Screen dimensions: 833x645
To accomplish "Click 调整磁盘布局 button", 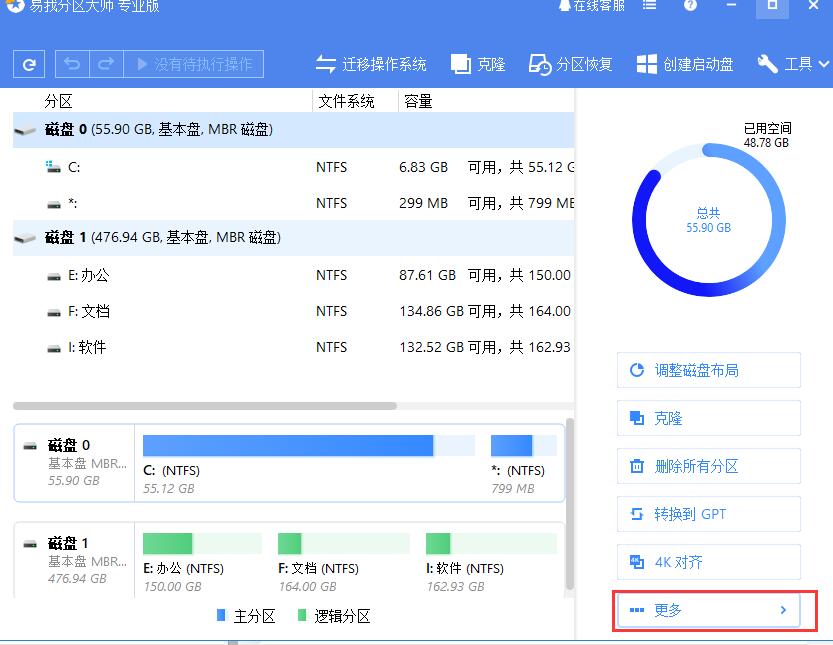I will coord(709,370).
